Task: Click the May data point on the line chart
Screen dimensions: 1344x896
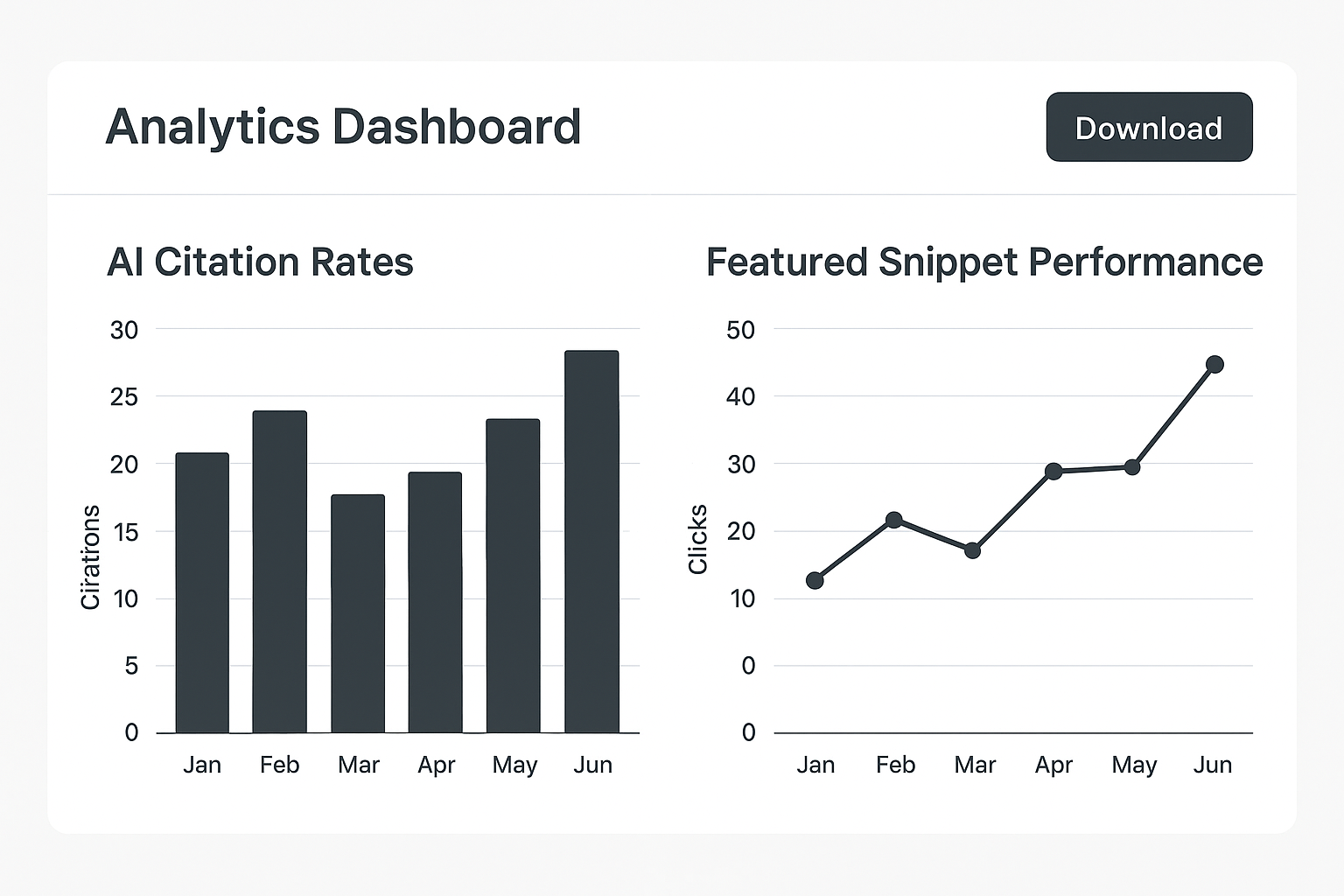Action: click(1134, 466)
